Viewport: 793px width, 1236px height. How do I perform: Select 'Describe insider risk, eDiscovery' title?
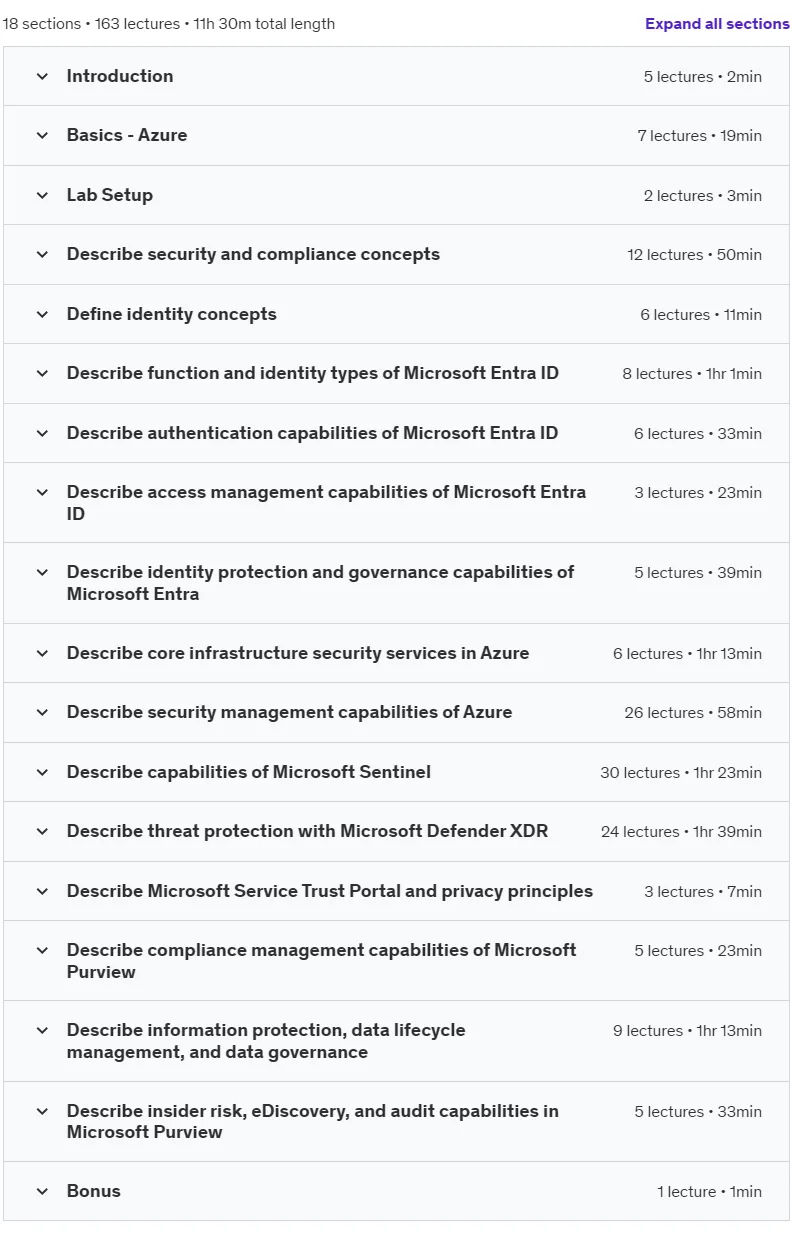click(x=313, y=1121)
